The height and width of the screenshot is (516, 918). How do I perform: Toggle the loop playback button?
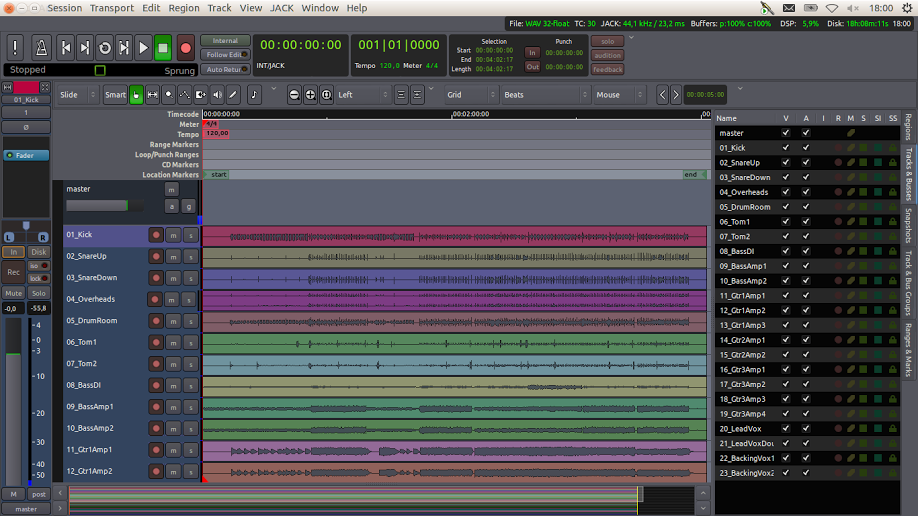coord(105,48)
